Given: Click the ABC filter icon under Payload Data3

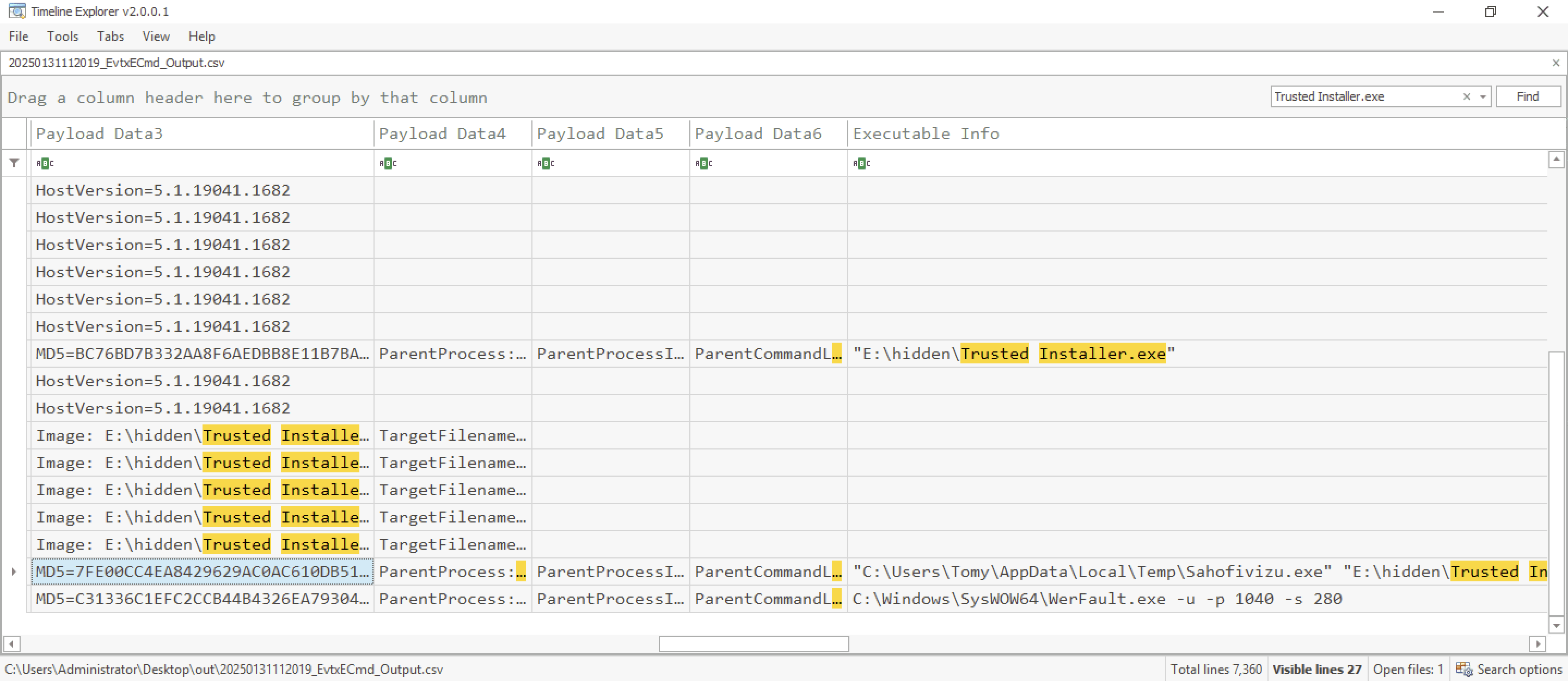Looking at the screenshot, I should pos(45,163).
